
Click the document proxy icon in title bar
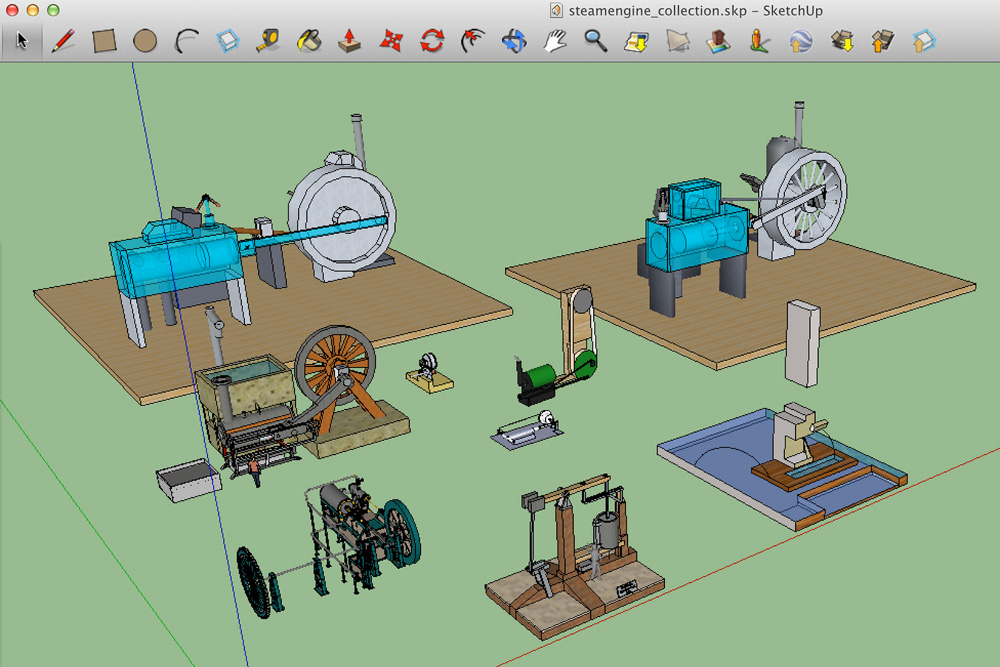(556, 10)
